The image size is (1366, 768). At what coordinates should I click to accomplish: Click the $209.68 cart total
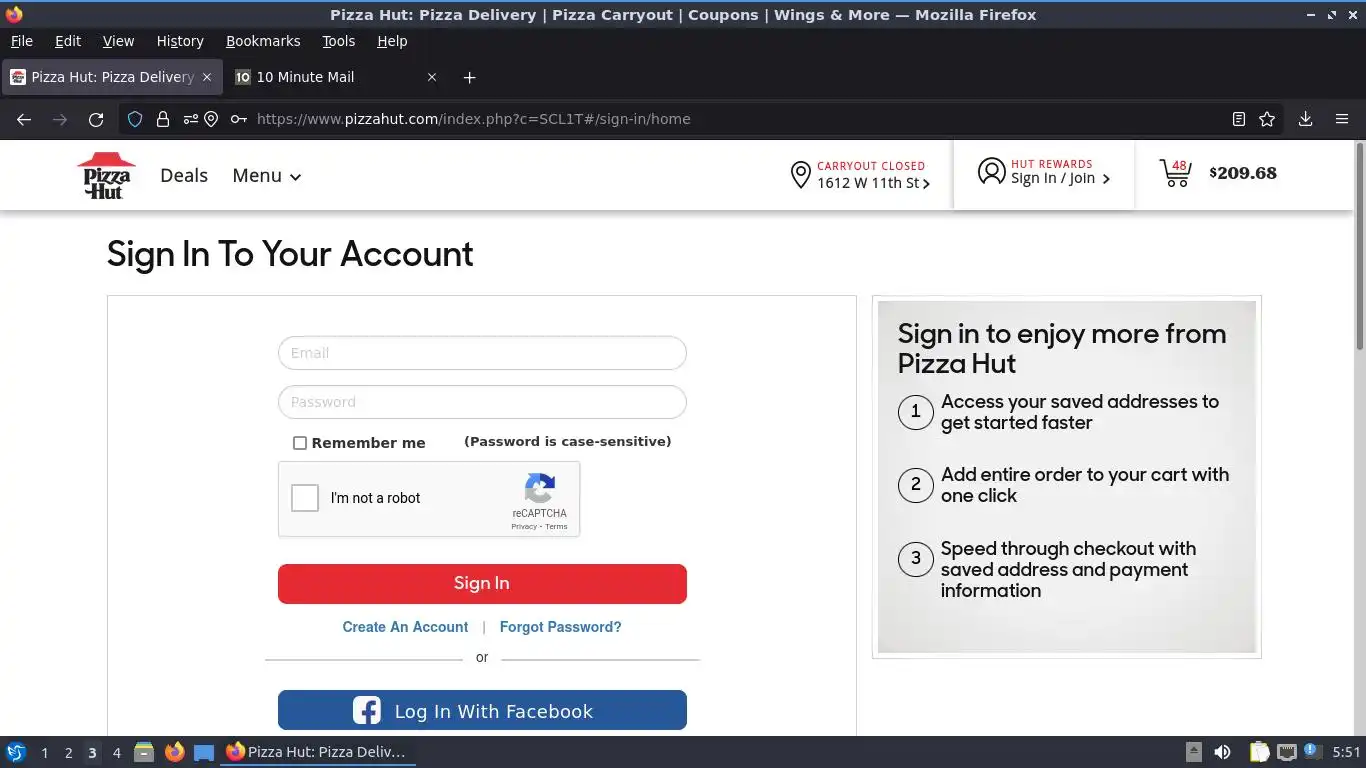1243,173
